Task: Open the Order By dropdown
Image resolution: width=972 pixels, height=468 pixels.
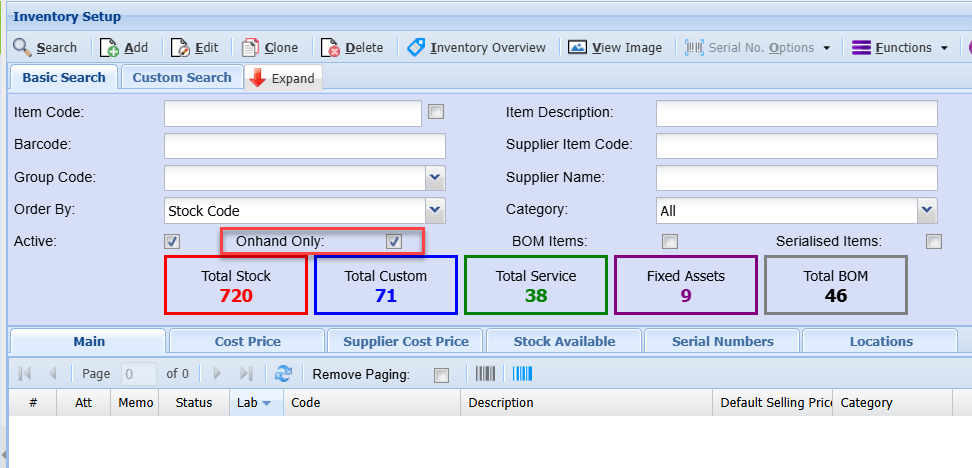Action: 435,210
